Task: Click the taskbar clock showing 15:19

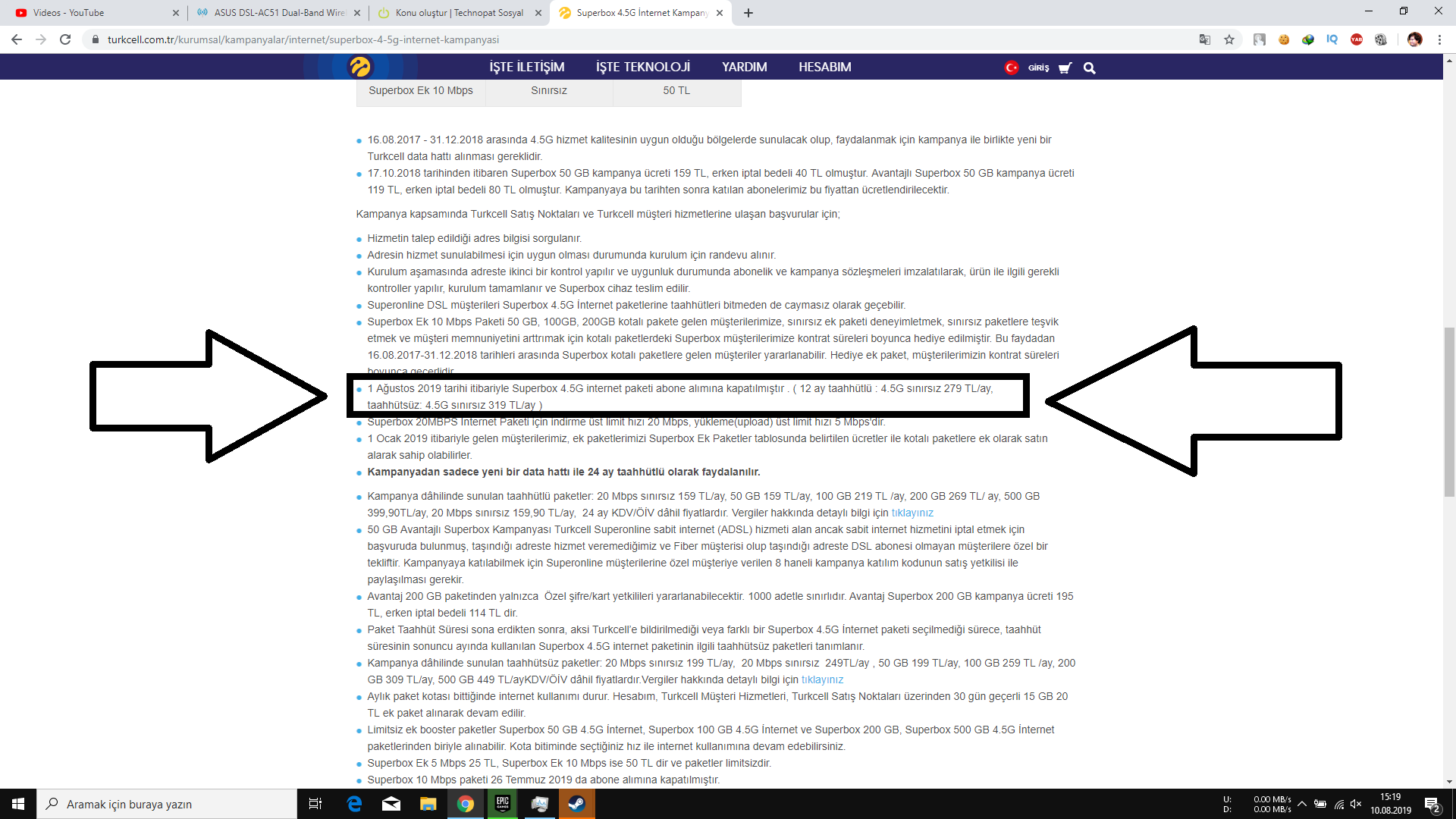Action: coord(1391,804)
